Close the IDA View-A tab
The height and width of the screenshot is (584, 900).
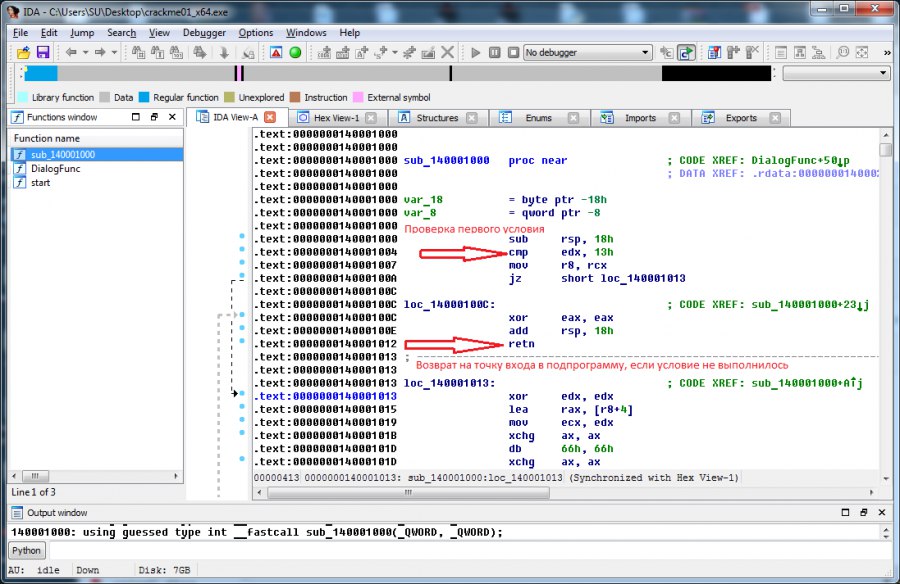tap(270, 118)
